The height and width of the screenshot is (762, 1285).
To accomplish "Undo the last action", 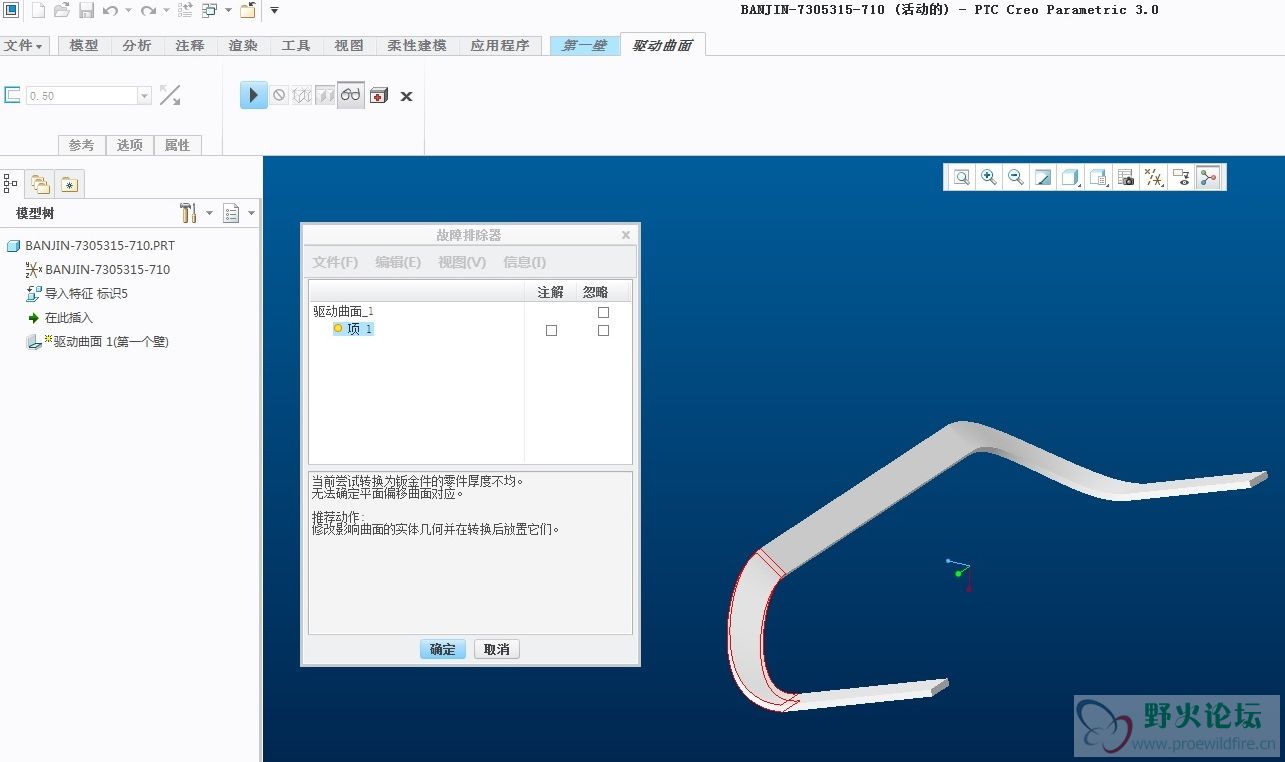I will pos(110,11).
